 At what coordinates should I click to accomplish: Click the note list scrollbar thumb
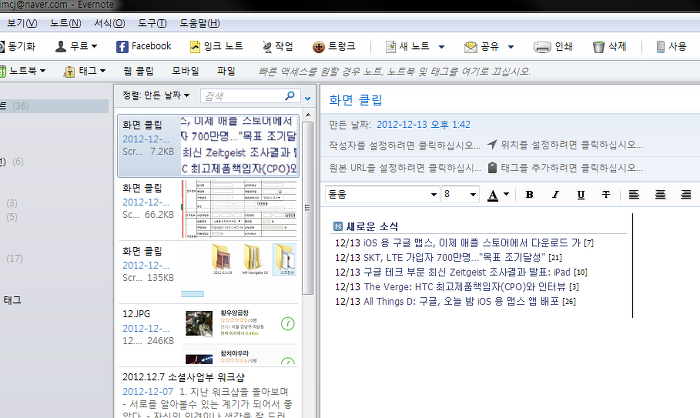tap(308, 208)
